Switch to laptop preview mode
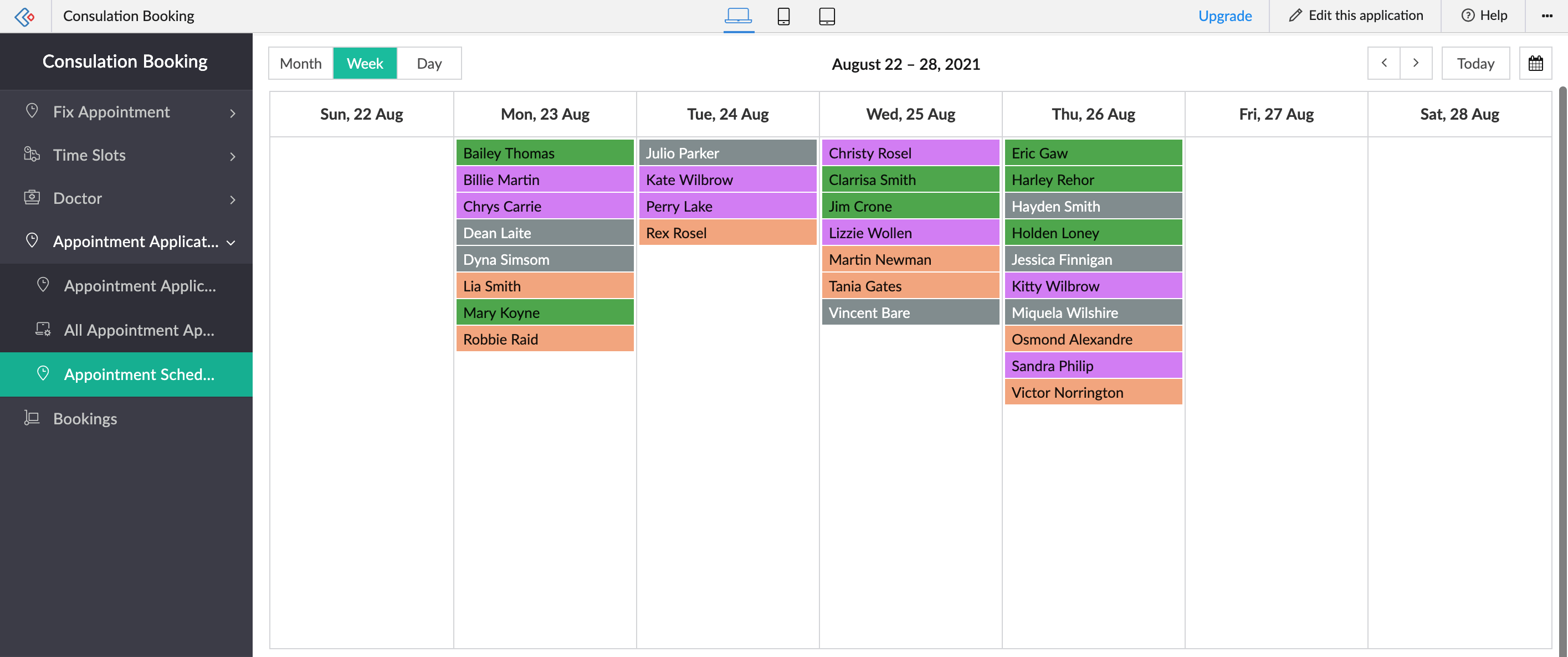This screenshot has width=1568, height=657. 739,15
